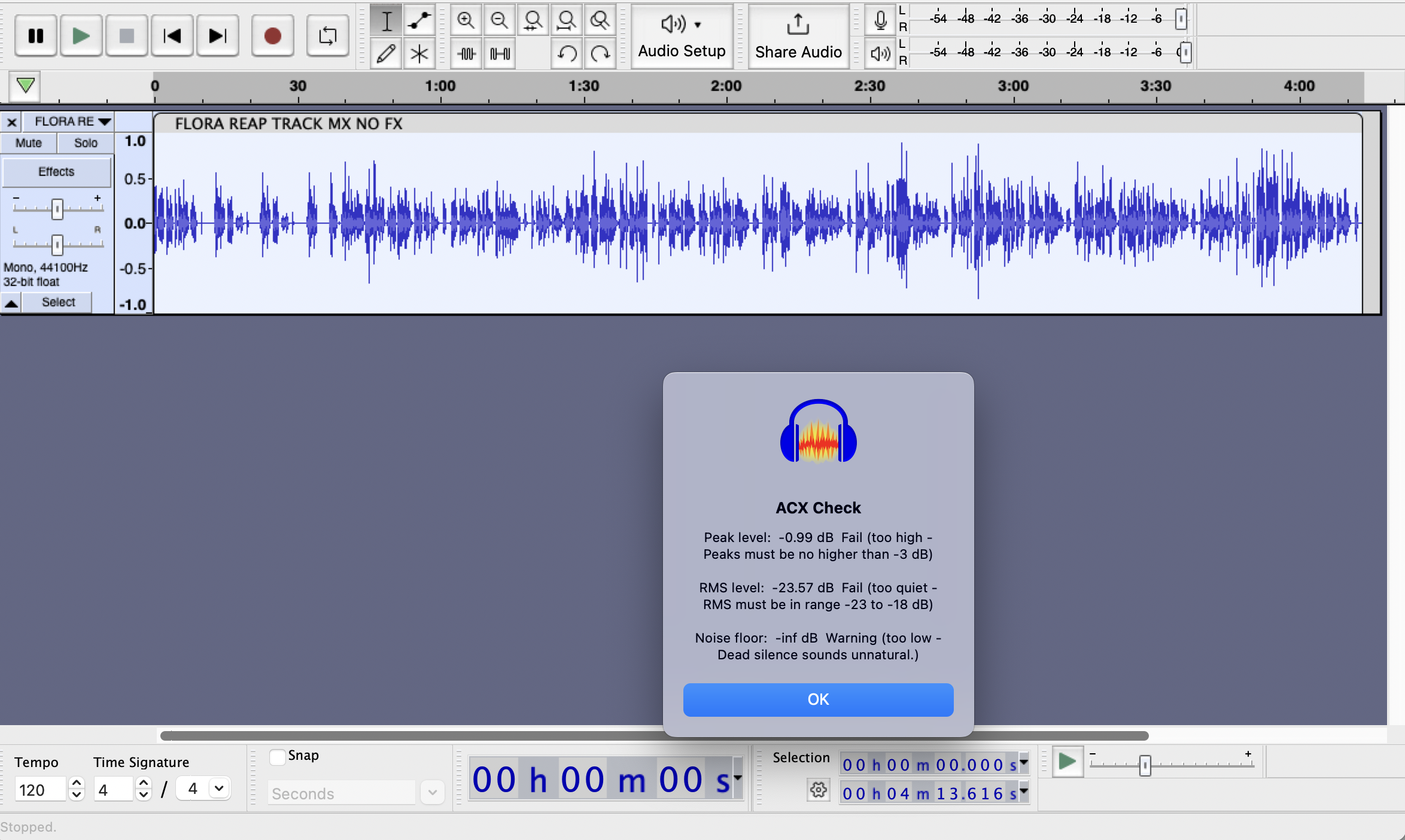Screen dimensions: 1405x840
Task: Open the selection end format dropdown
Action: [x=1024, y=792]
